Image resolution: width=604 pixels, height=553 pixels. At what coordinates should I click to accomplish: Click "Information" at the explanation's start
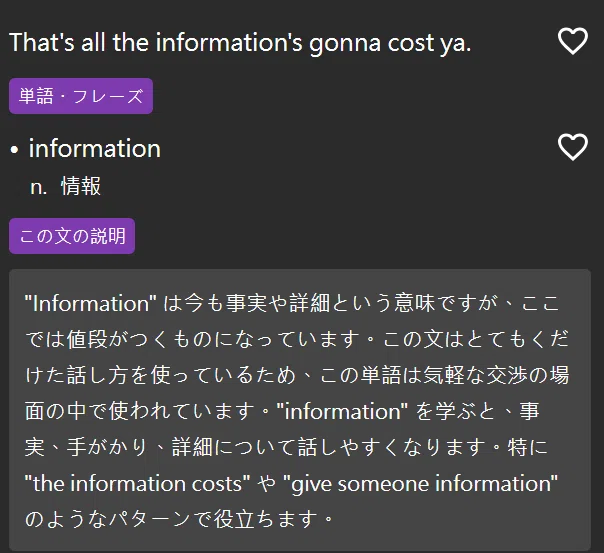click(91, 303)
